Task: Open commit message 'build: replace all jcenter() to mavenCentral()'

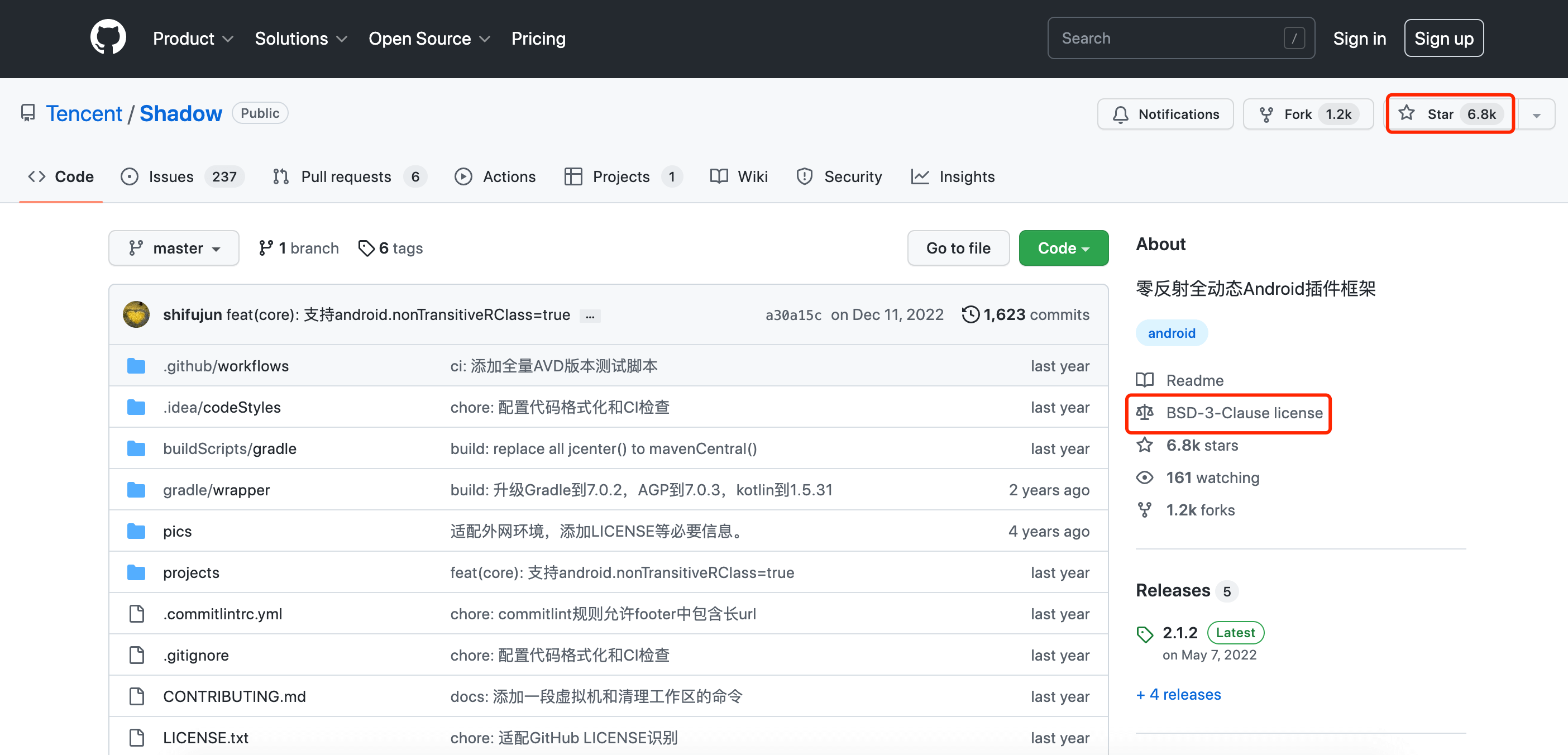Action: [x=604, y=448]
